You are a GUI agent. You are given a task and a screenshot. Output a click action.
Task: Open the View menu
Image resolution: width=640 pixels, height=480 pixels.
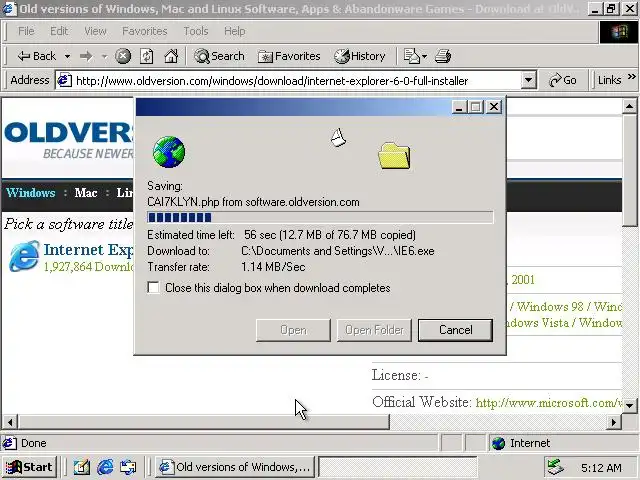95,31
